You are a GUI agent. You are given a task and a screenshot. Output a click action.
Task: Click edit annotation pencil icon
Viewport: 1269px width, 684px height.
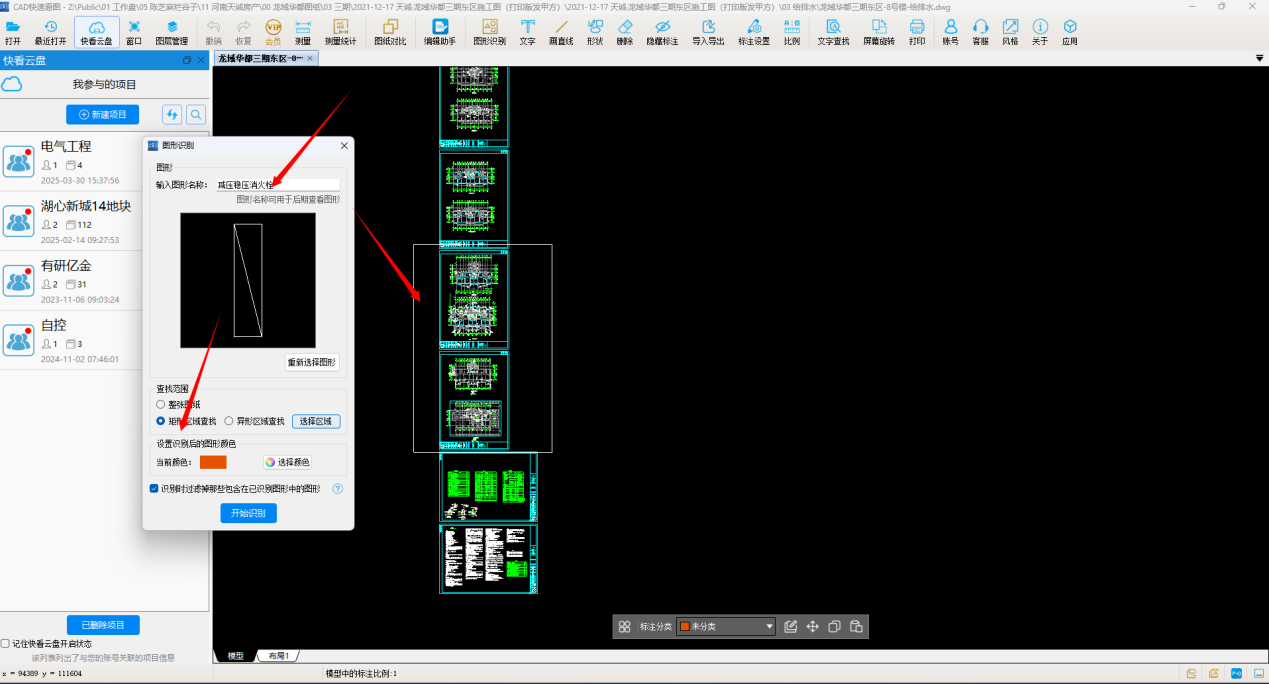tap(791, 626)
